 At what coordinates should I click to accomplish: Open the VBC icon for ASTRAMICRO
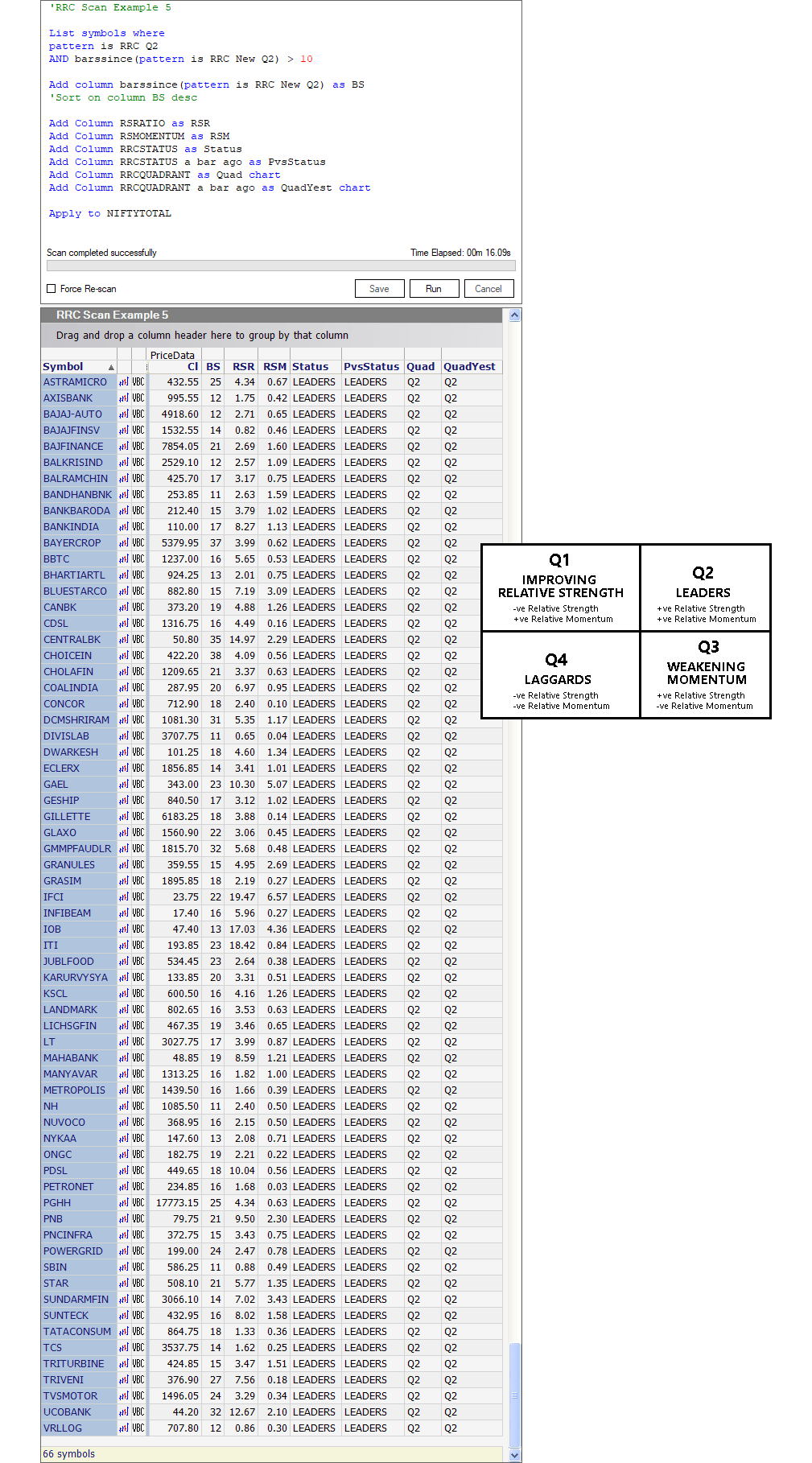[x=138, y=382]
